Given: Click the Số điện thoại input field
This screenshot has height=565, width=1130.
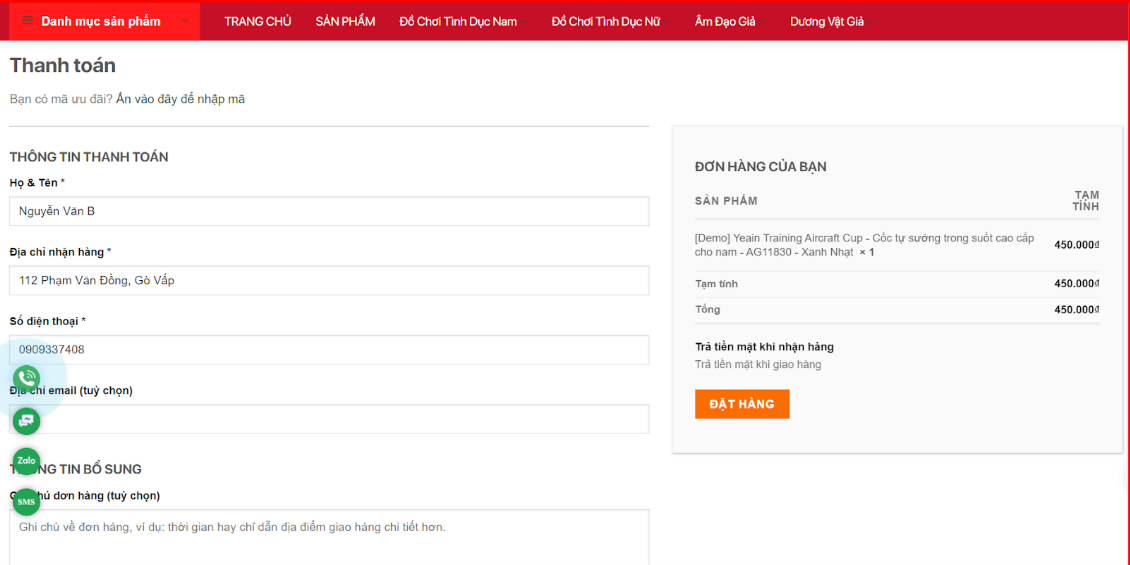Looking at the screenshot, I should 329,350.
